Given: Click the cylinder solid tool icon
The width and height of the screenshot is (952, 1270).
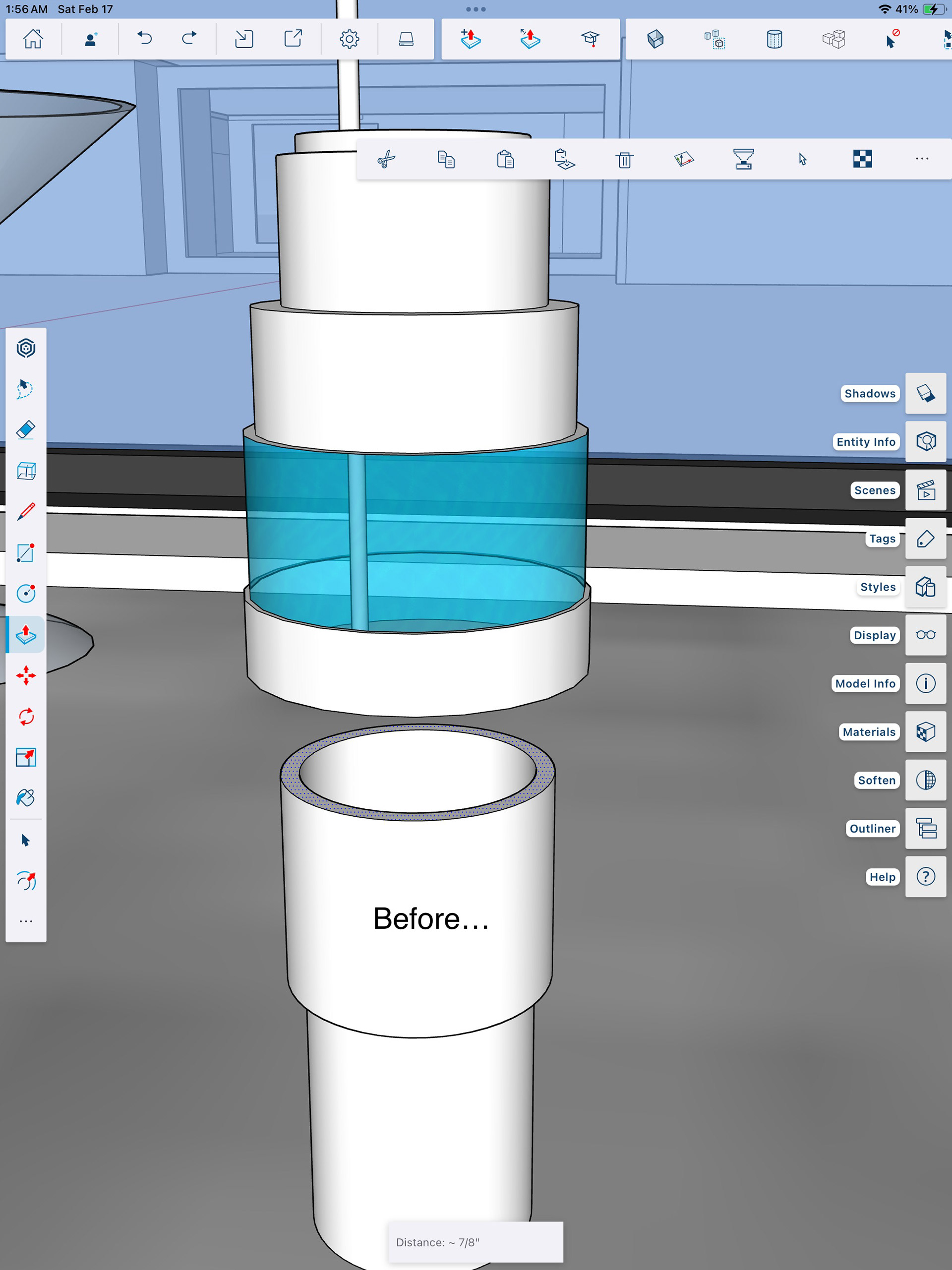Looking at the screenshot, I should pos(774,39).
